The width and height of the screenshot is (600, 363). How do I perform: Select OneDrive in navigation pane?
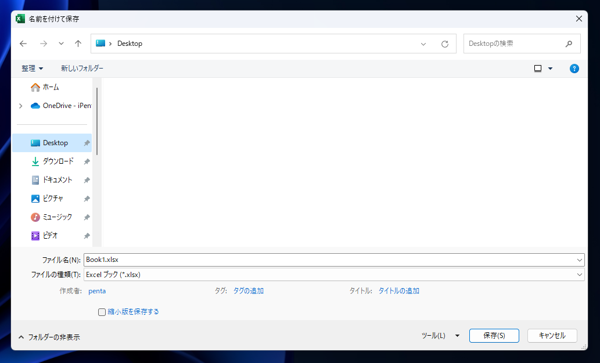pyautogui.click(x=61, y=106)
